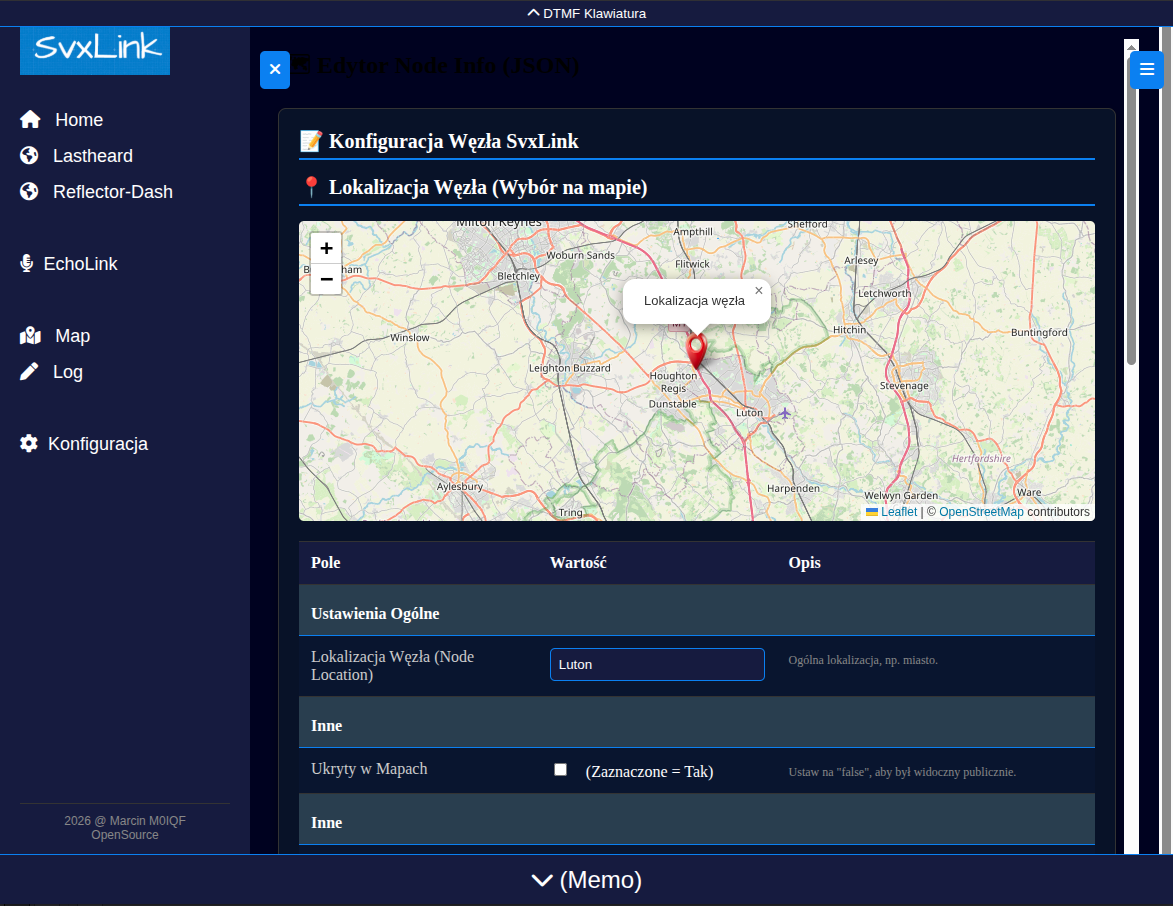Open the OpenStreetMap attribution link

[980, 512]
